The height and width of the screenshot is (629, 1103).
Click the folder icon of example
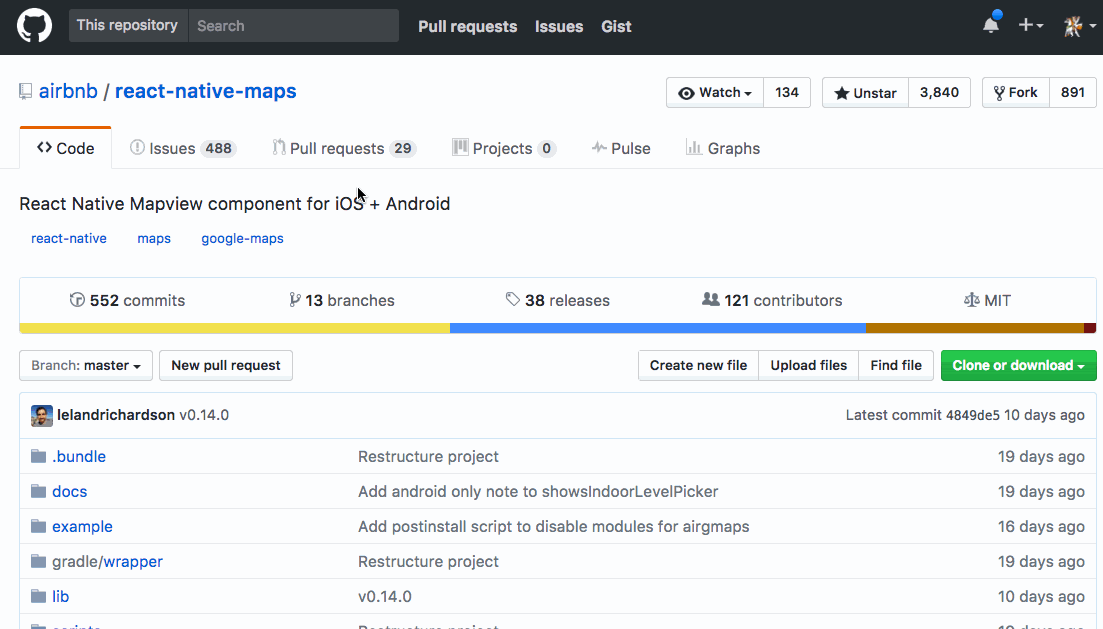tap(39, 526)
